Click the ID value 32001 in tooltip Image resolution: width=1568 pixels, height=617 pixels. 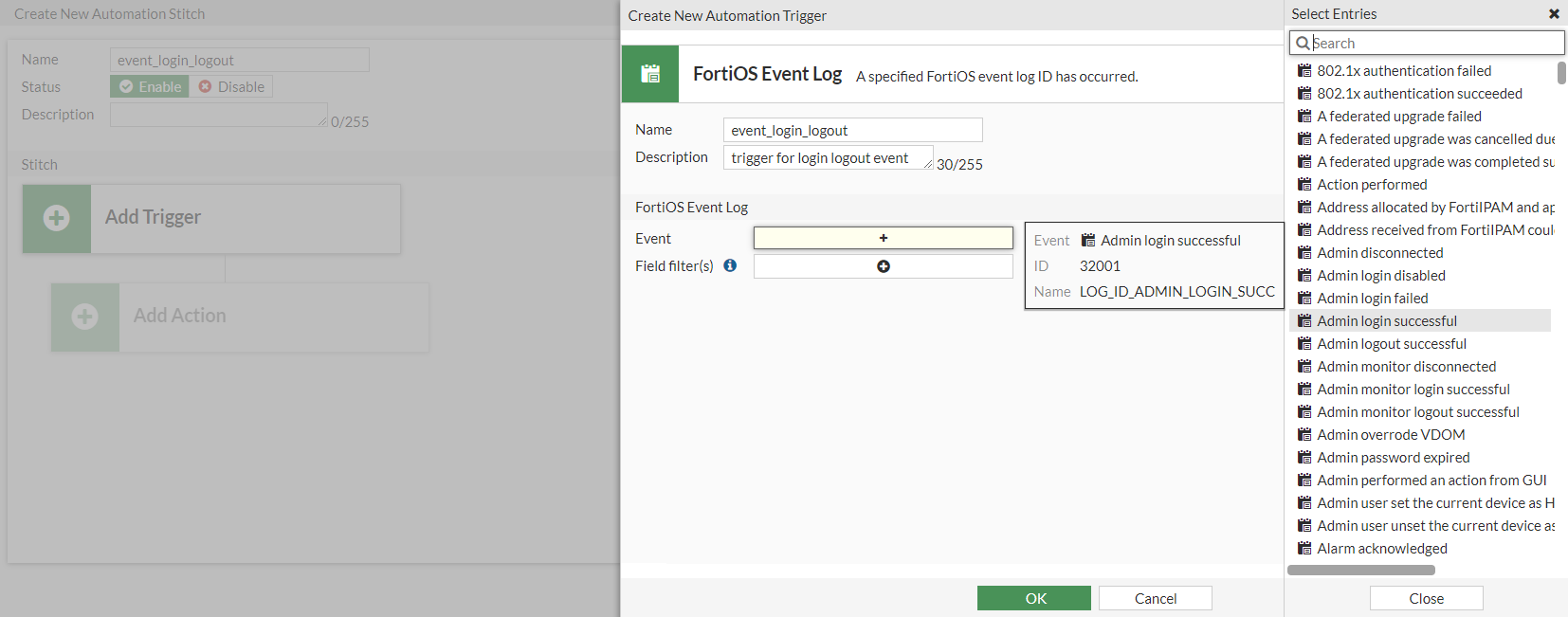[x=1100, y=265]
